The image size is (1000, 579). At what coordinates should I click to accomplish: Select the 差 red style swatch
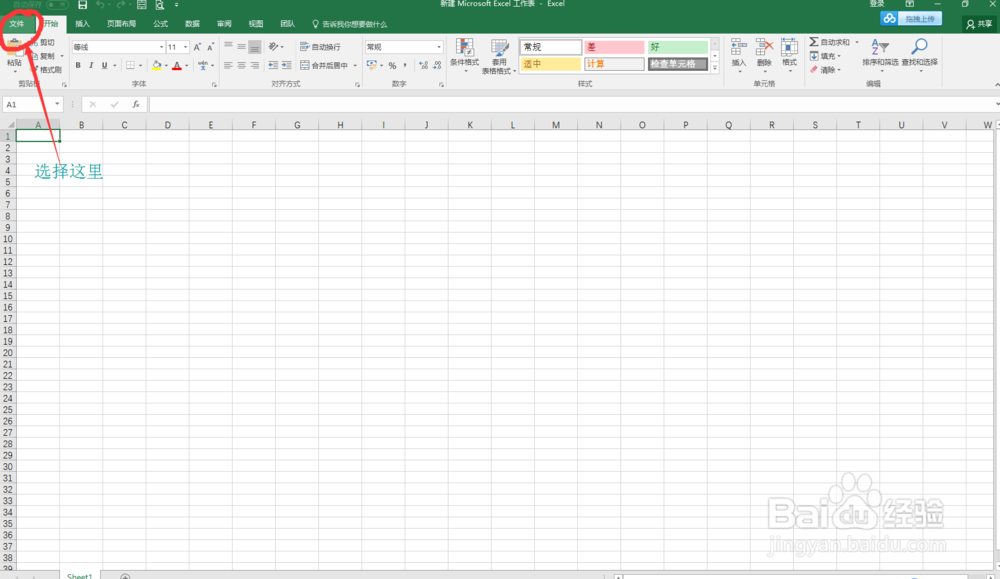point(614,46)
